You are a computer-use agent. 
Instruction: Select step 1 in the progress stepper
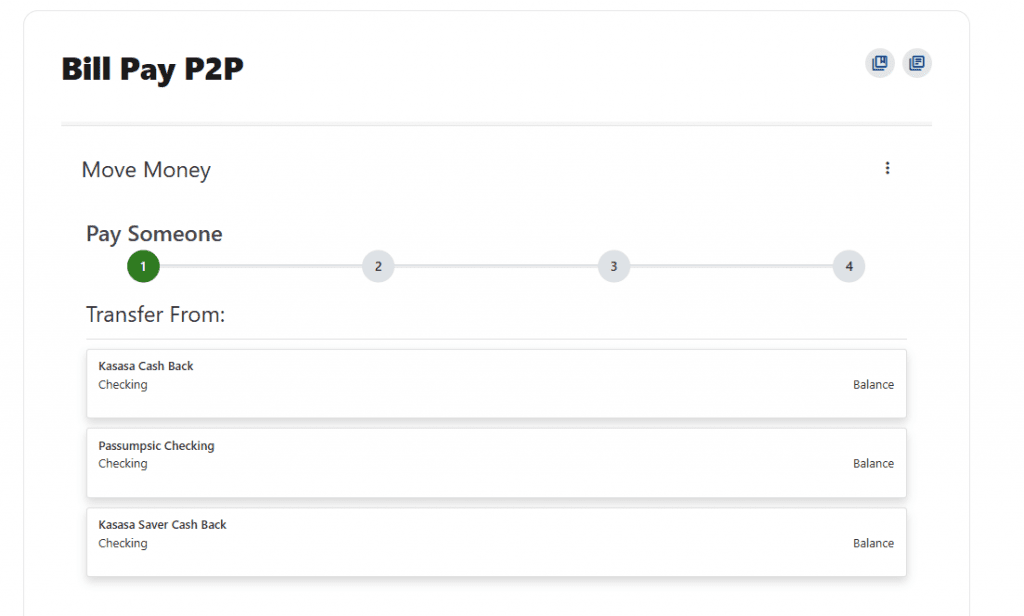click(143, 267)
